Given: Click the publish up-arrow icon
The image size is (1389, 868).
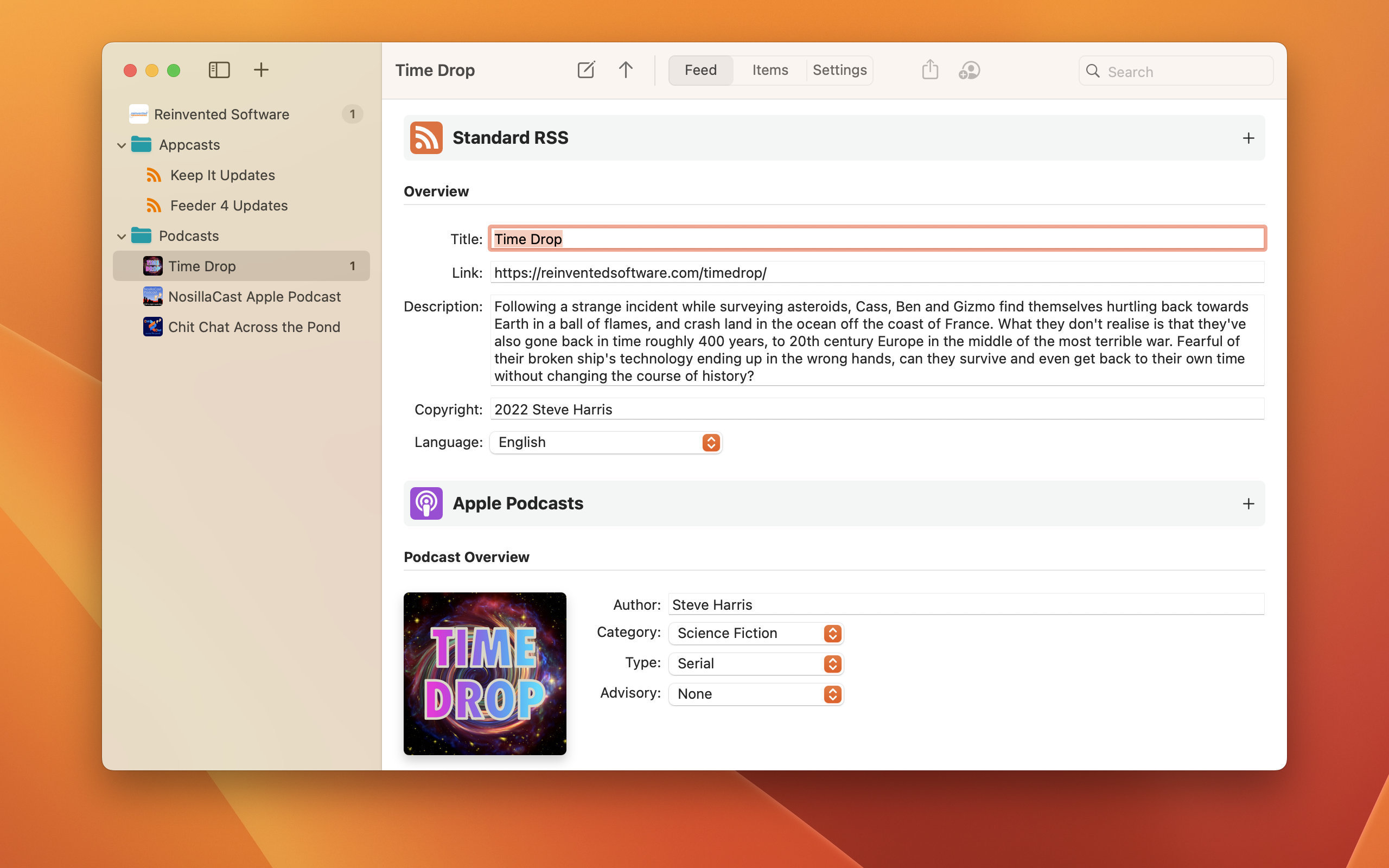Looking at the screenshot, I should tap(626, 70).
